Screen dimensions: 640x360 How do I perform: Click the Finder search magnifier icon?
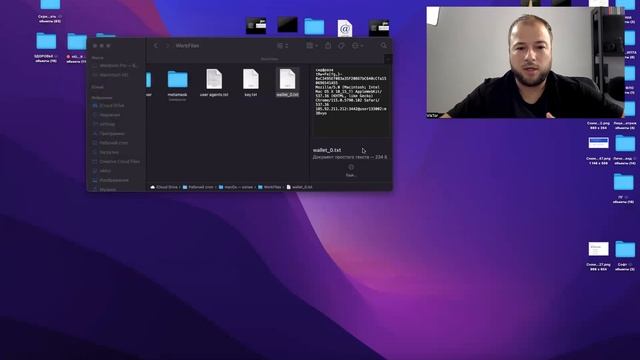(x=384, y=46)
